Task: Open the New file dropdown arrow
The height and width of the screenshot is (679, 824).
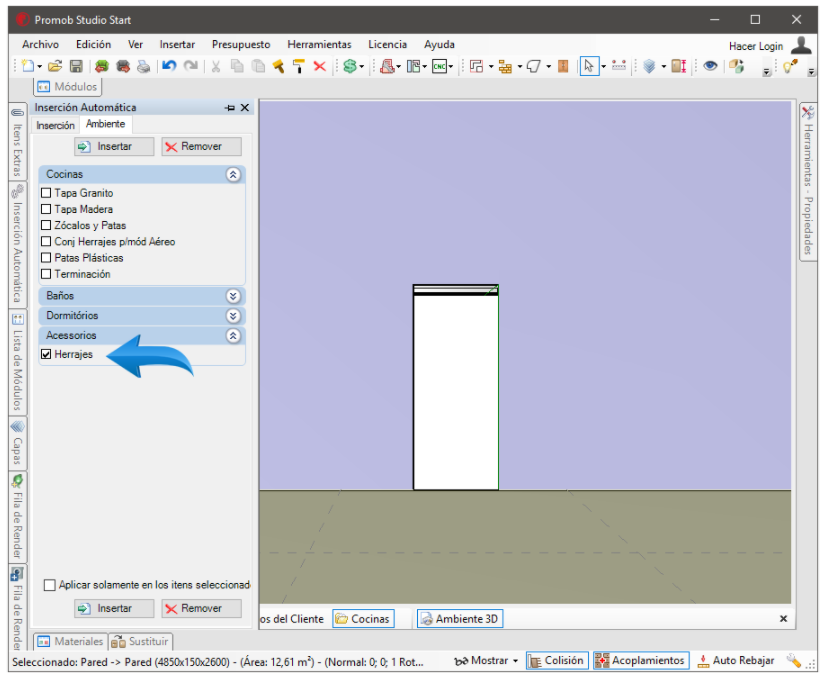Action: [39, 67]
